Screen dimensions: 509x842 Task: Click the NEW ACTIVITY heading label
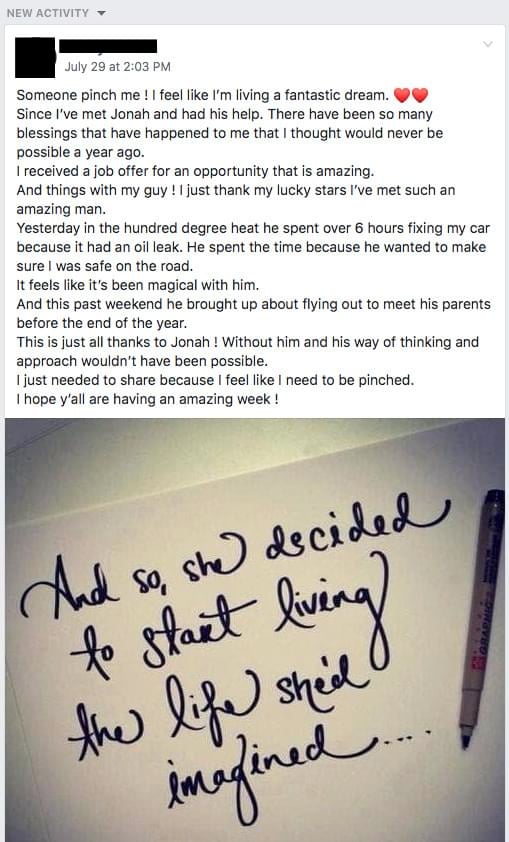(x=48, y=13)
